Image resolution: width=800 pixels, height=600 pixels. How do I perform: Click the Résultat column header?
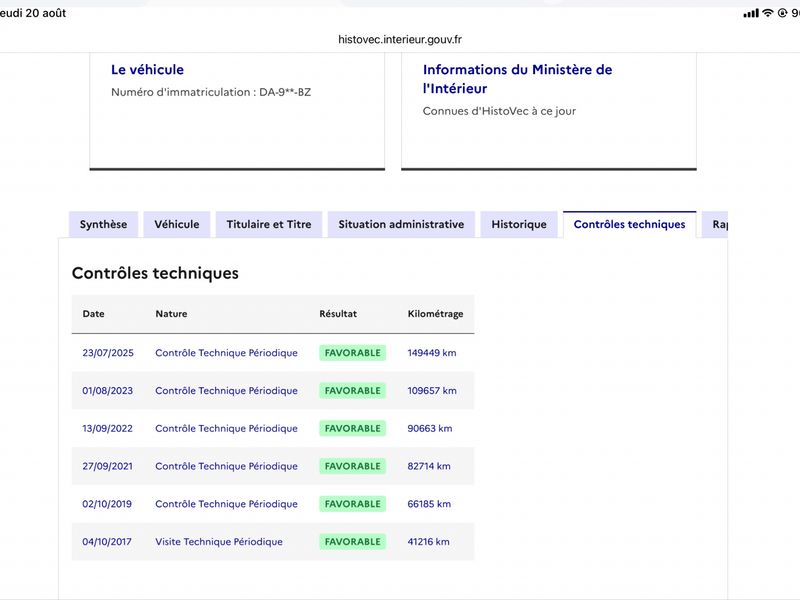[x=338, y=314]
